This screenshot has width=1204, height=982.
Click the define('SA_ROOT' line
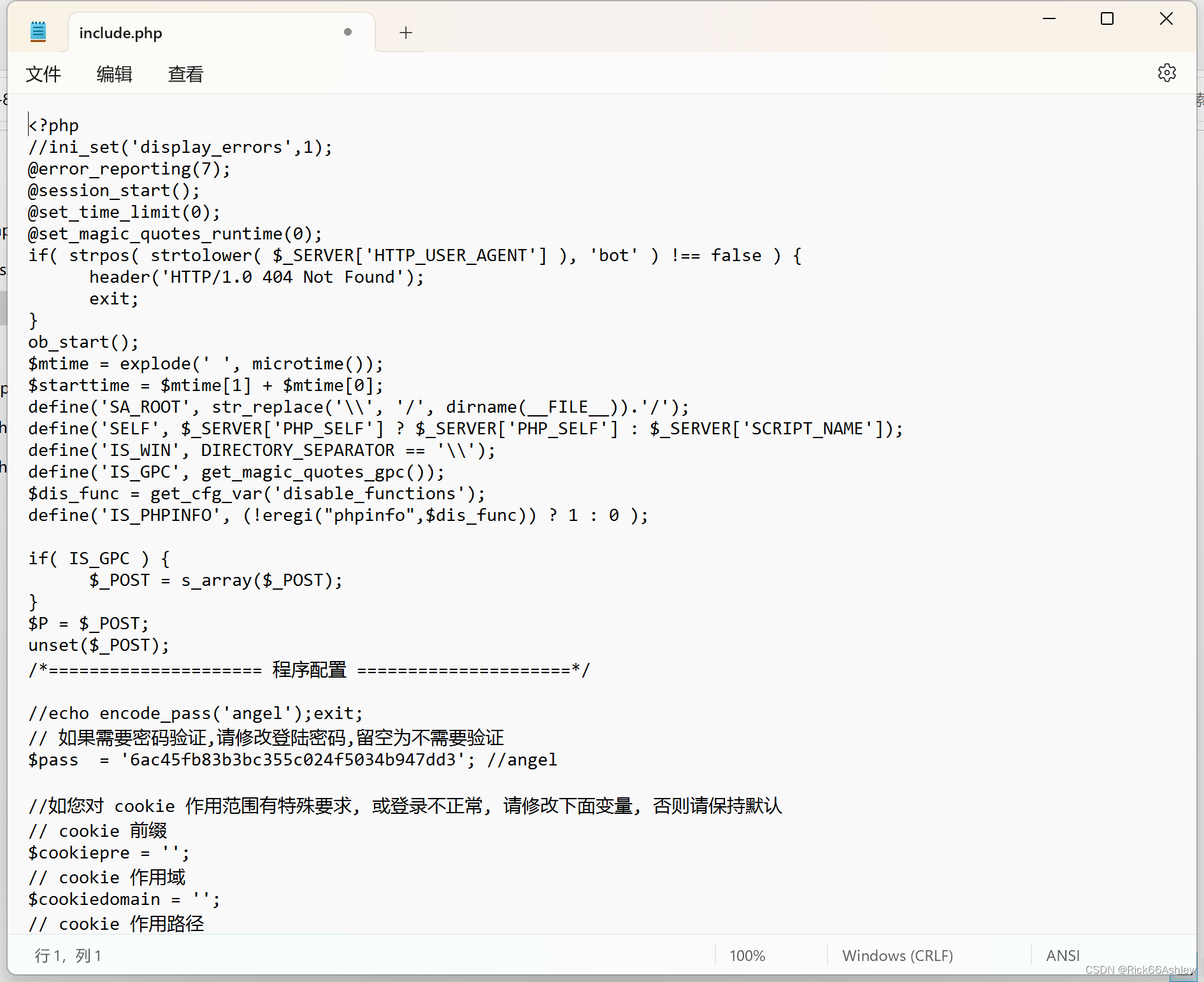(x=359, y=407)
